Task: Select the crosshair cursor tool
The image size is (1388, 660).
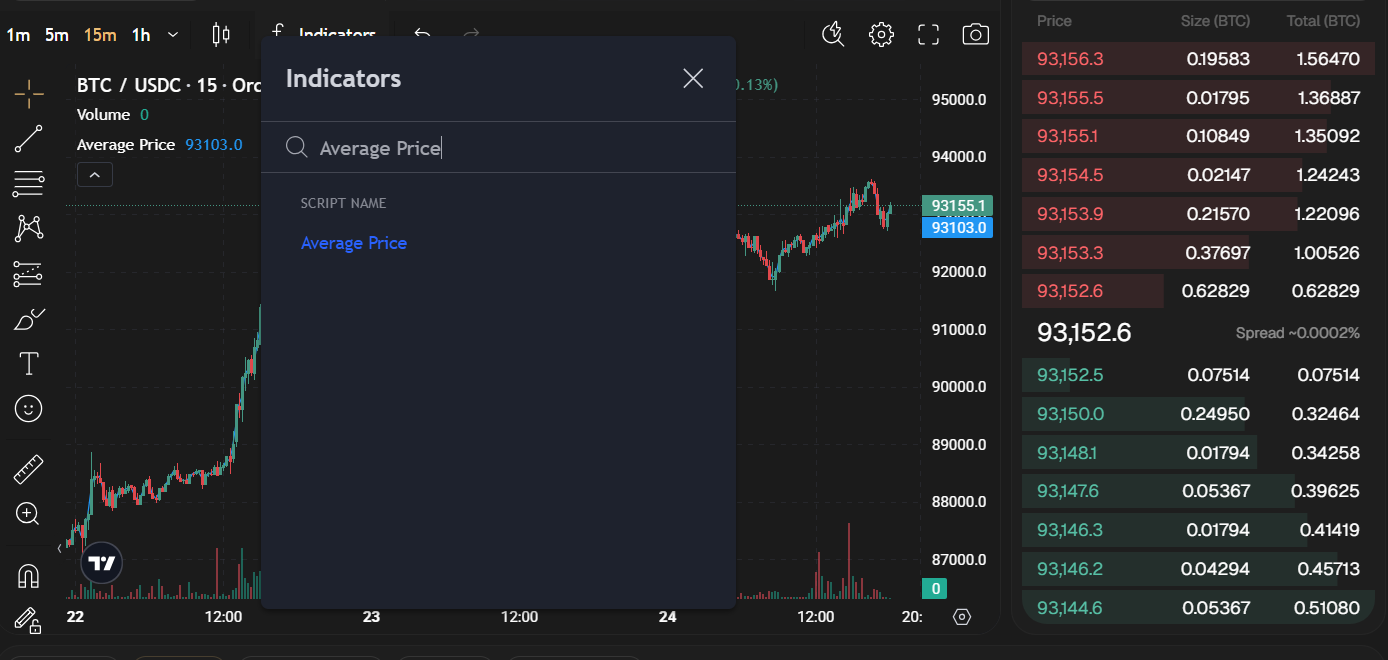Action: click(29, 94)
